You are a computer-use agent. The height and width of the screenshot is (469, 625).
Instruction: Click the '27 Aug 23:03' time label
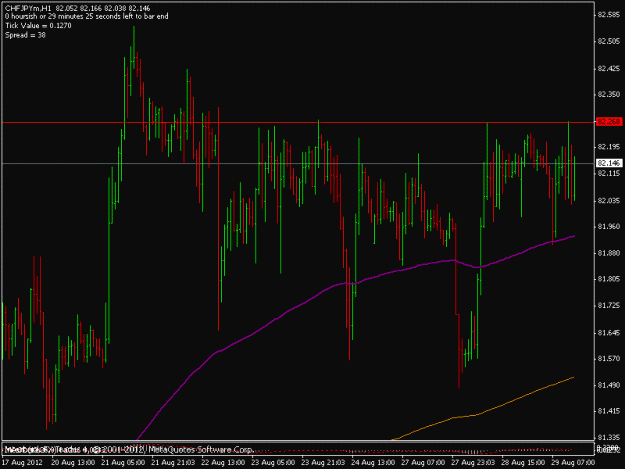[x=473, y=463]
